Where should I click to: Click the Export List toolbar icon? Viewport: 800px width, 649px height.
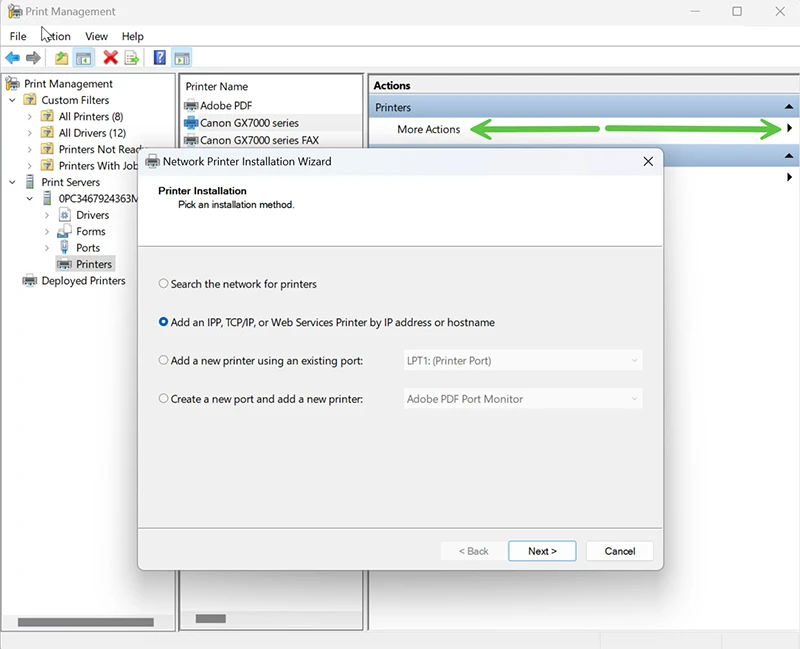coord(131,57)
